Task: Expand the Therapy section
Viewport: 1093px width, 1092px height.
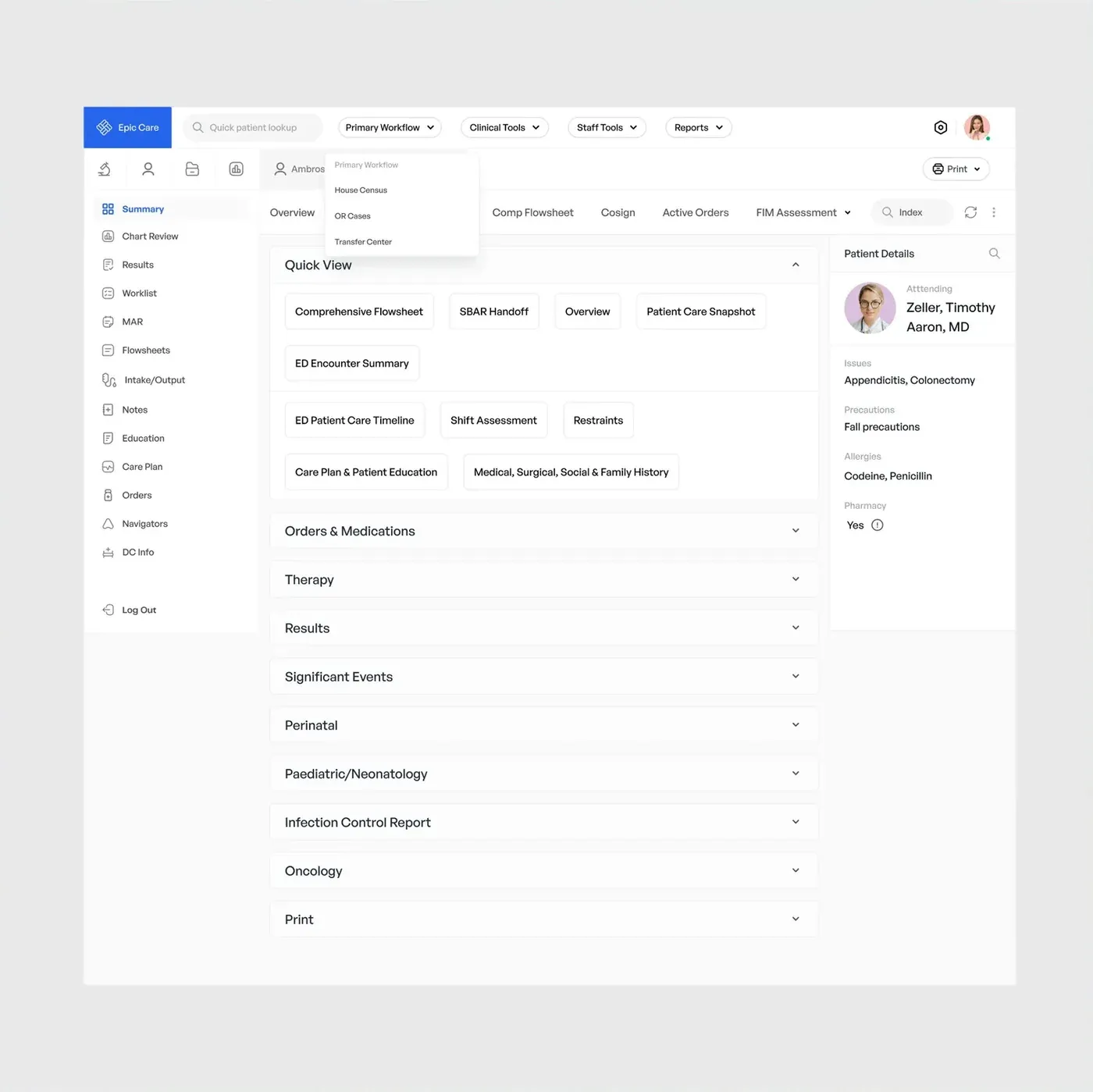Action: click(x=796, y=579)
